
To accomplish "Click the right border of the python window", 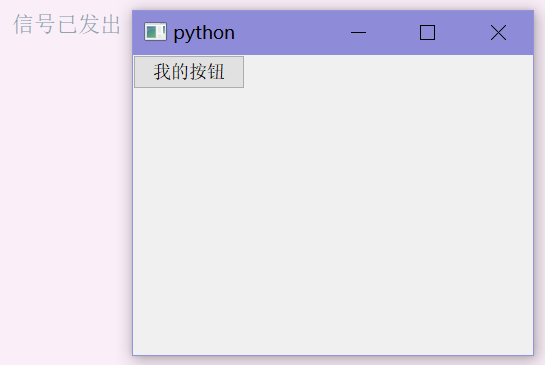I will 533,205.
